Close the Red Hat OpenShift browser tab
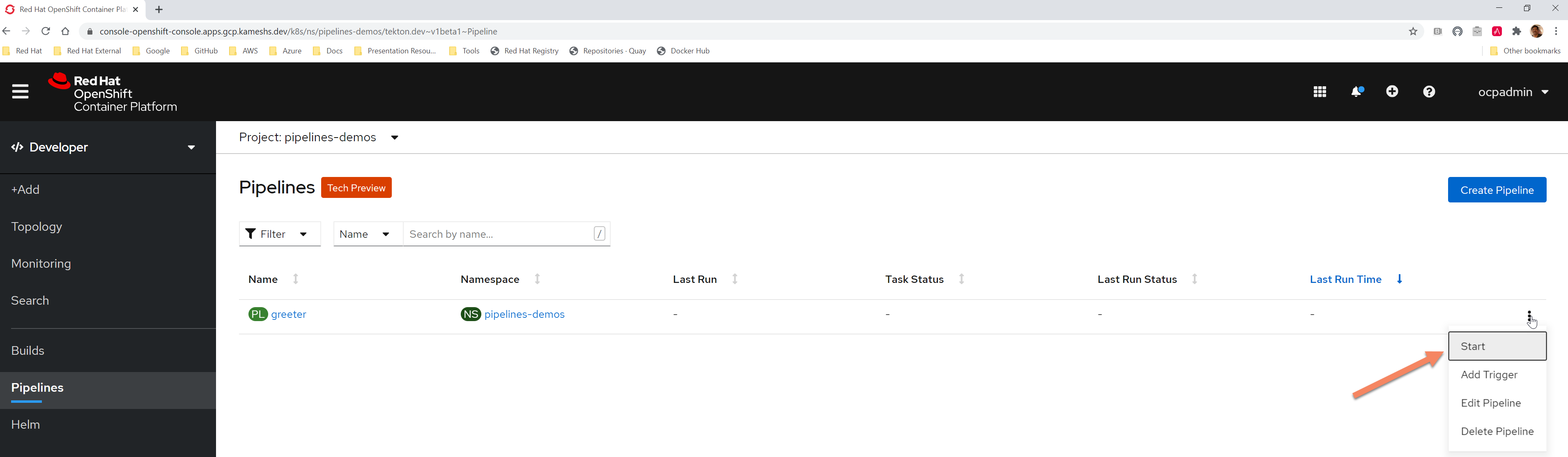The image size is (1568, 457). [135, 10]
